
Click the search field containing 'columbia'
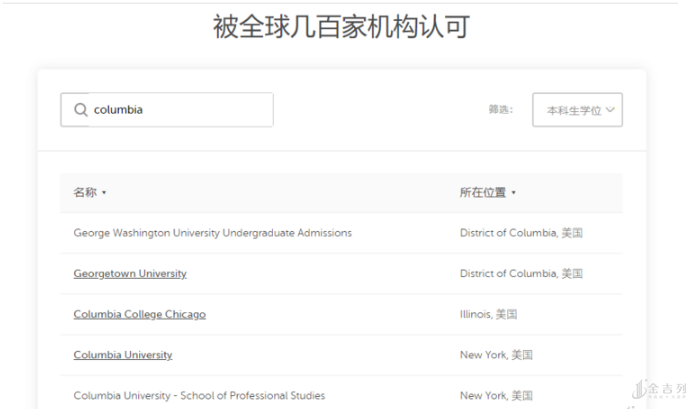click(175, 110)
